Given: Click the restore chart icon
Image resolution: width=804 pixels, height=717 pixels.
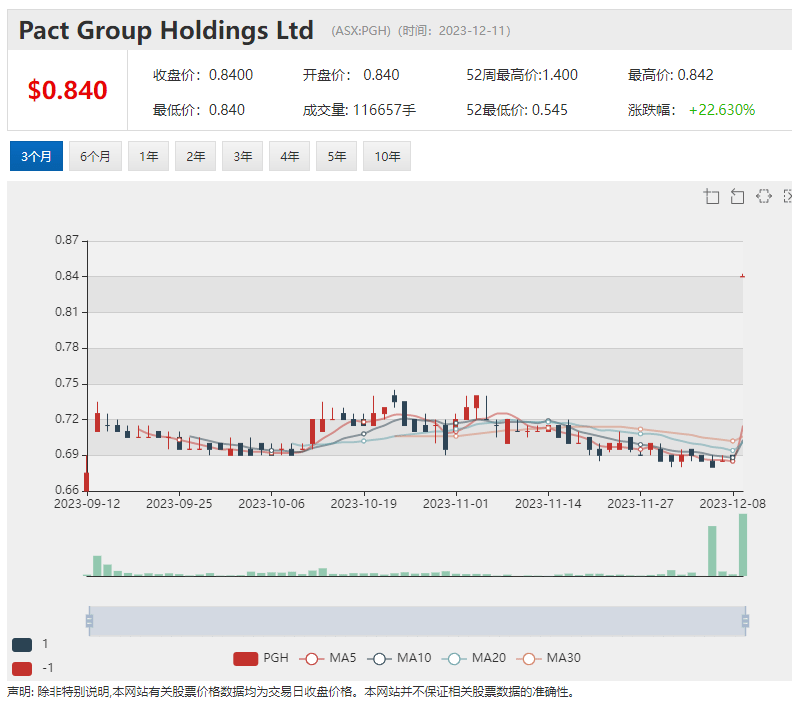Looking at the screenshot, I should click(x=763, y=196).
